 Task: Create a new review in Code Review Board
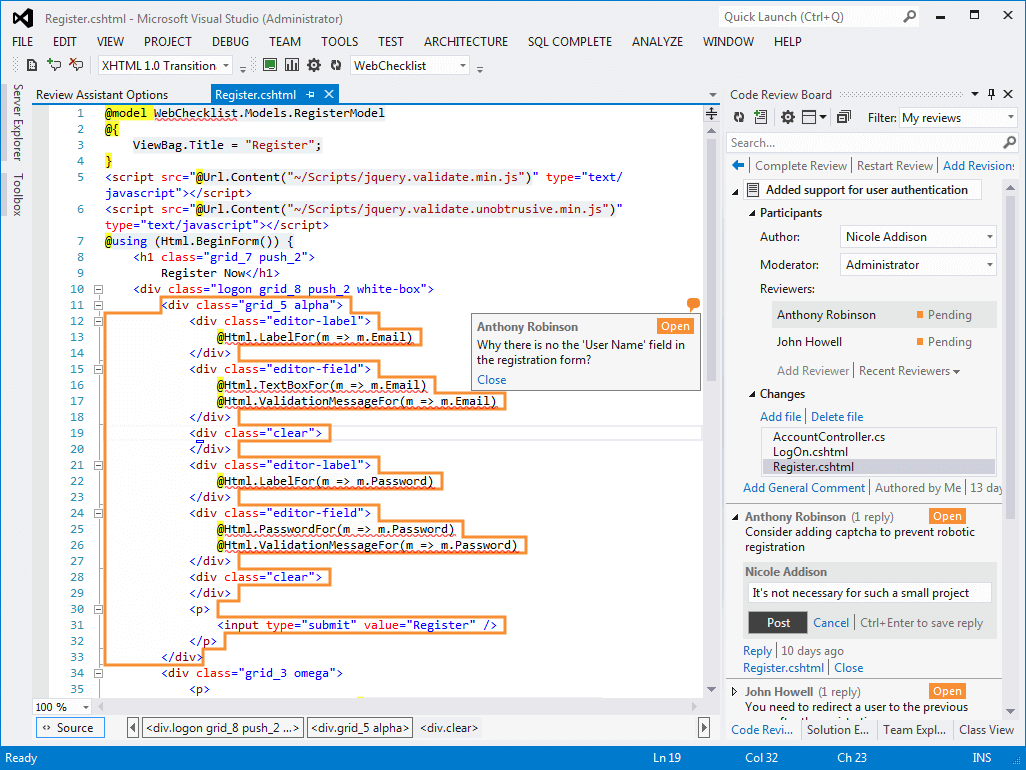(x=760, y=117)
